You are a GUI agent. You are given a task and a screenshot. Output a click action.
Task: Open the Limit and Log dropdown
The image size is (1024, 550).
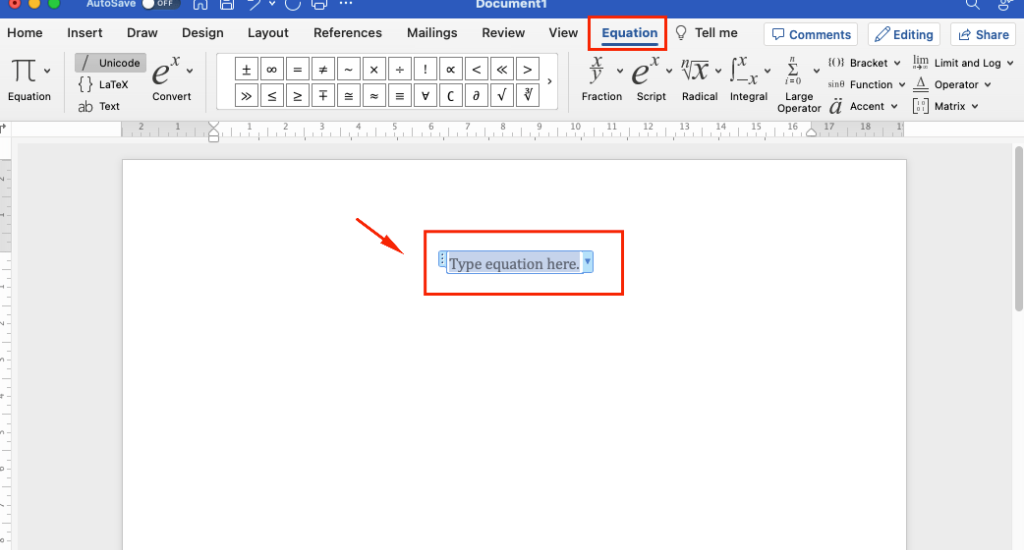click(963, 63)
